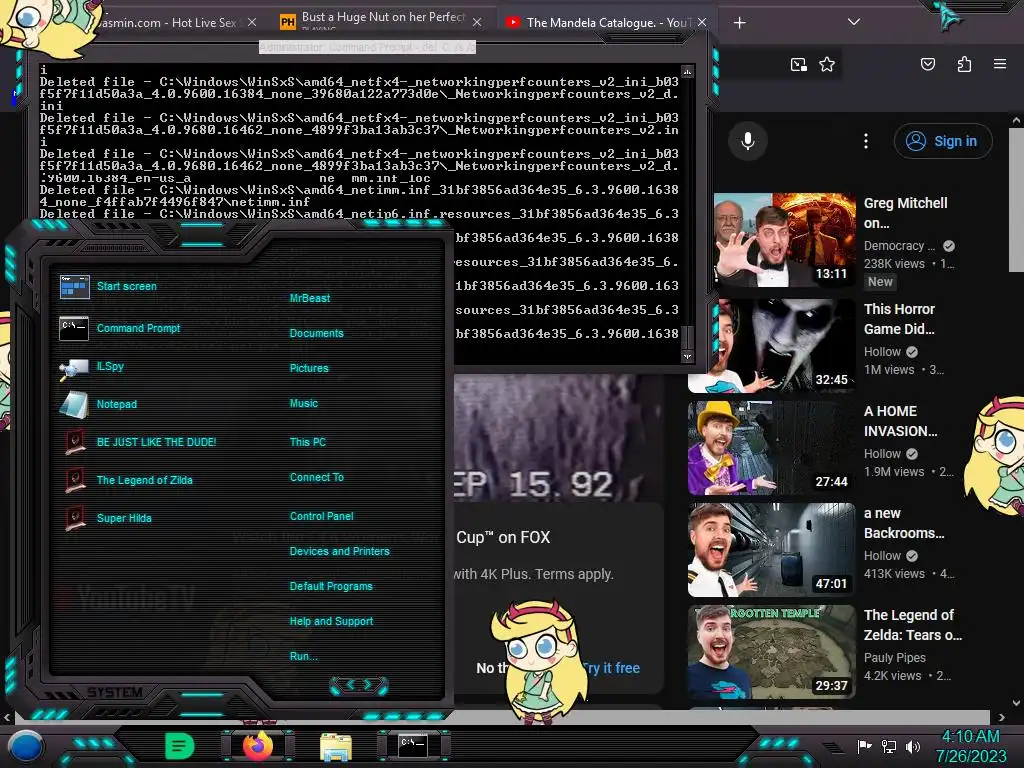Open Firefox extensions puzzle icon
The width and height of the screenshot is (1024, 768).
coord(964,64)
